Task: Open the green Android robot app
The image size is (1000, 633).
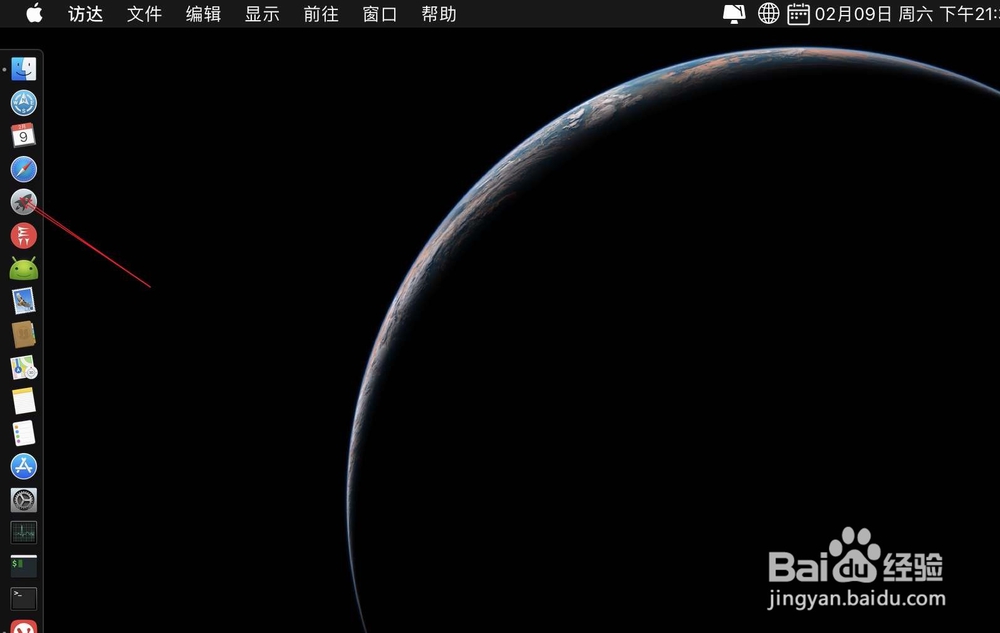Action: (24, 268)
